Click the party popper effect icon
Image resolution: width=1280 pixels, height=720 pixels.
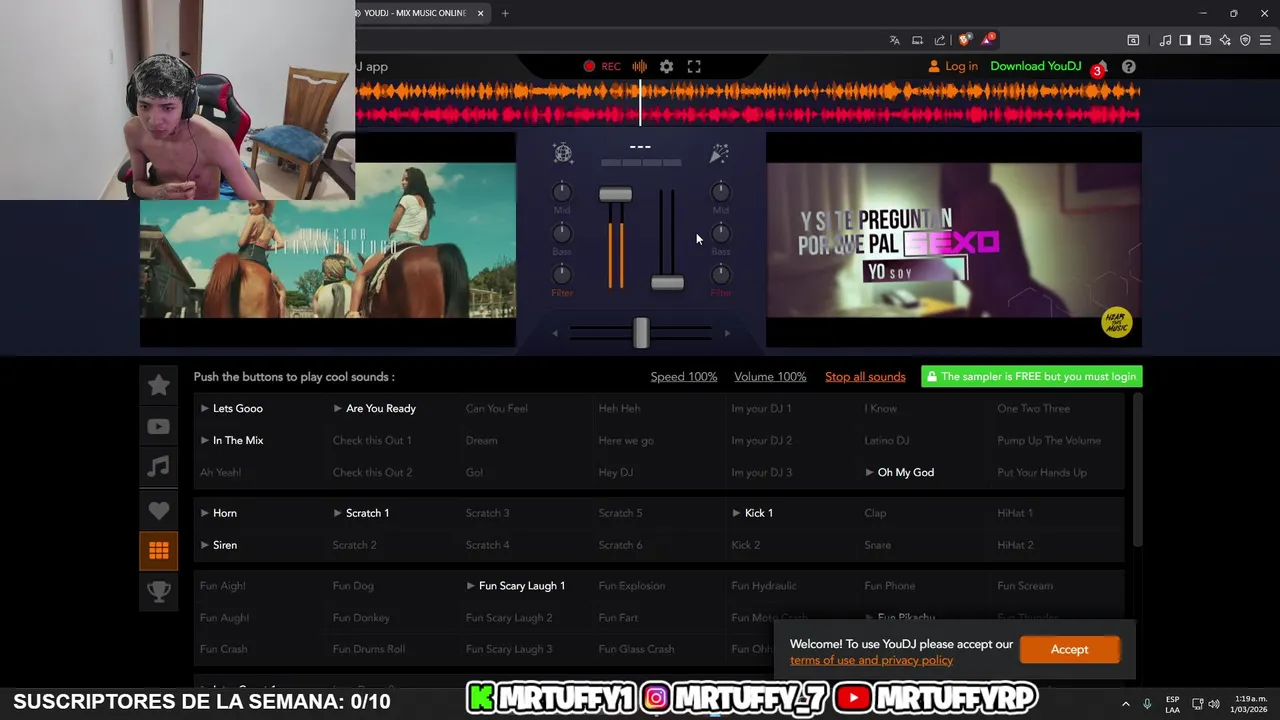click(719, 153)
